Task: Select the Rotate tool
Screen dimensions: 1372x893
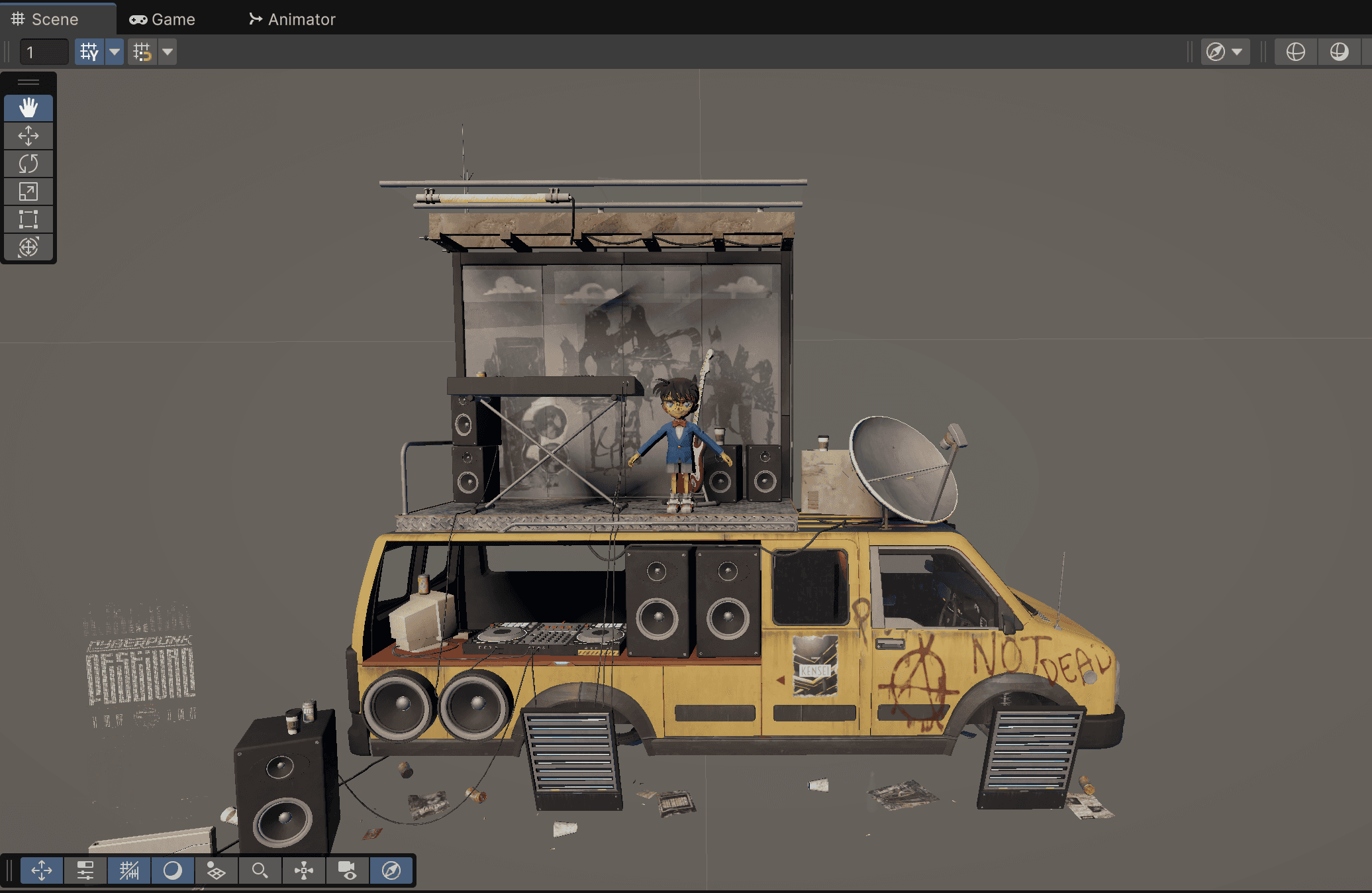Action: click(x=28, y=164)
